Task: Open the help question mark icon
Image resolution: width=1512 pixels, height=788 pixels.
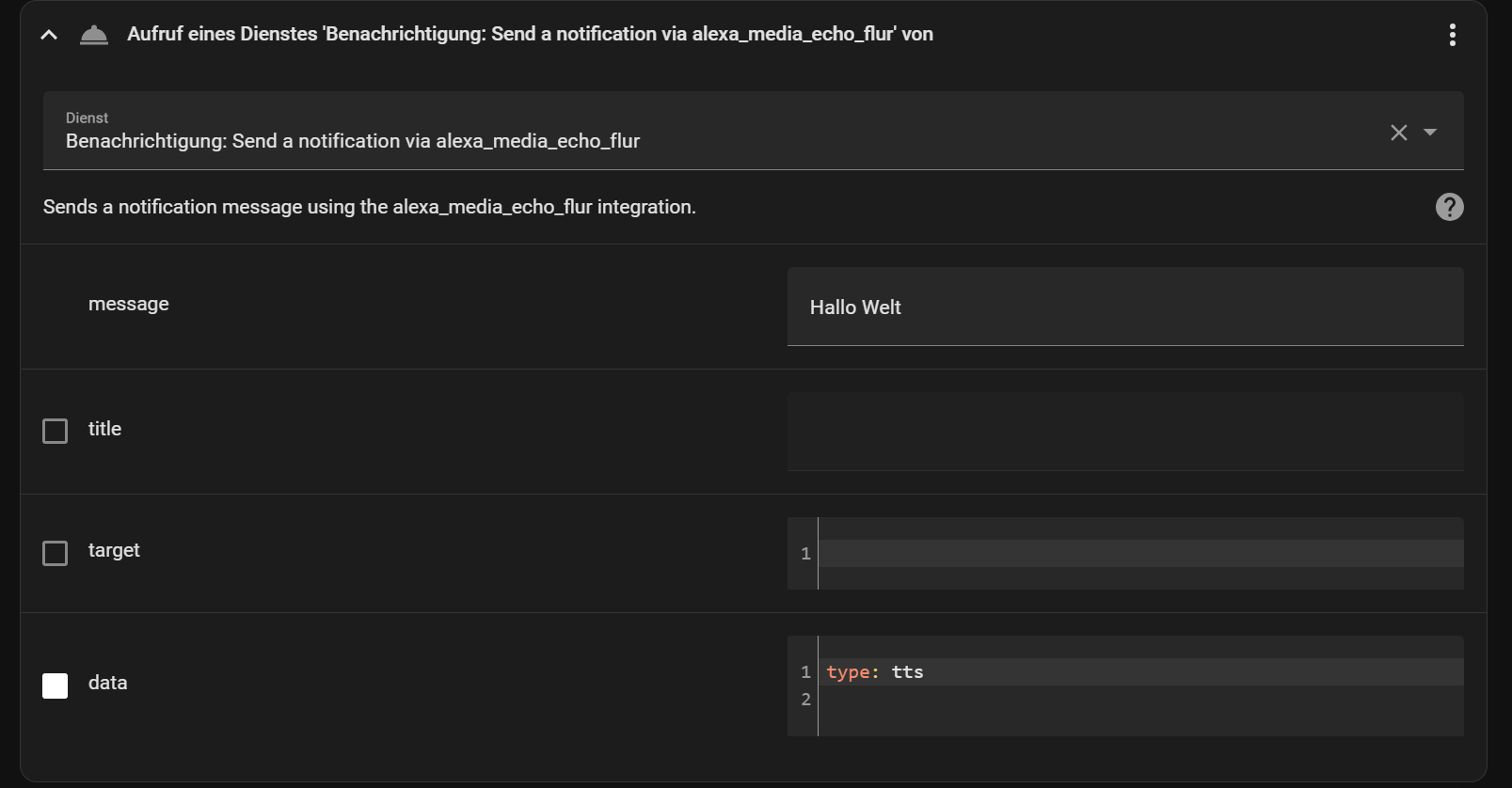Action: coord(1449,207)
